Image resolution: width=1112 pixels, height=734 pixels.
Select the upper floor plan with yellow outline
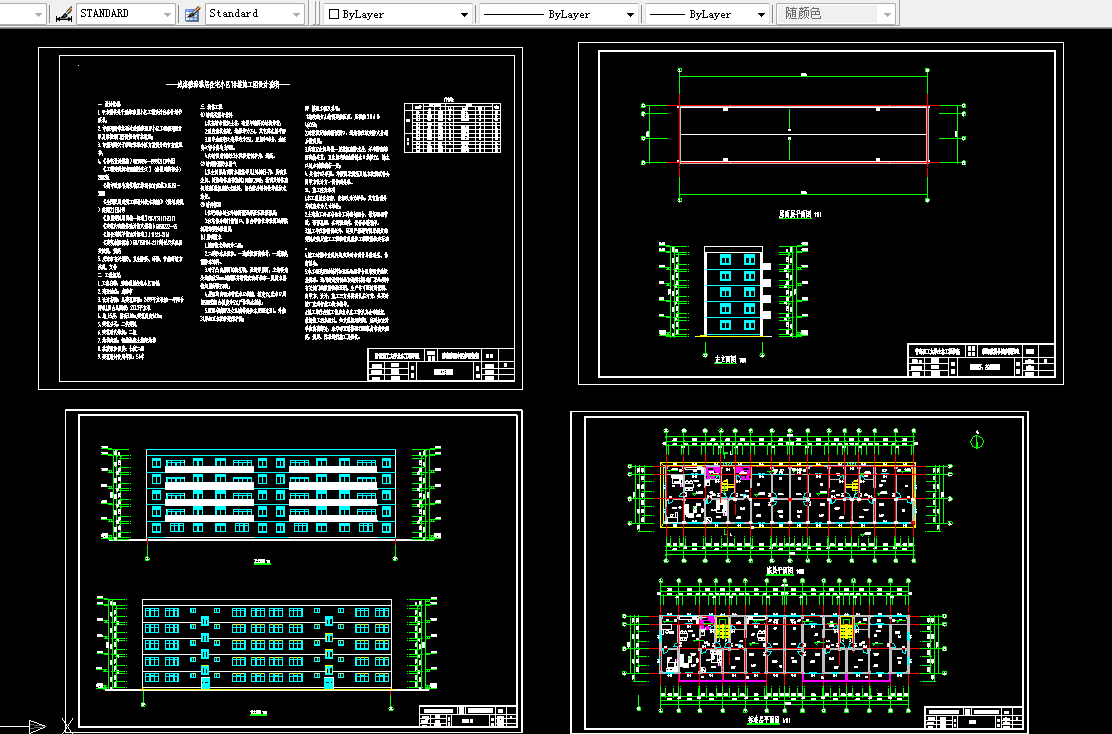(789, 494)
